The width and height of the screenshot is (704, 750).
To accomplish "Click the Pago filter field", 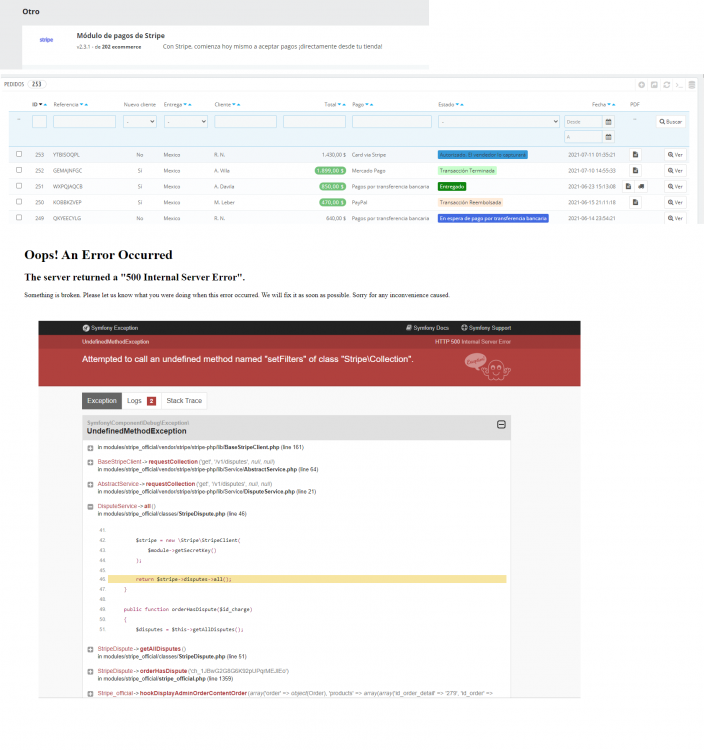I will point(392,122).
